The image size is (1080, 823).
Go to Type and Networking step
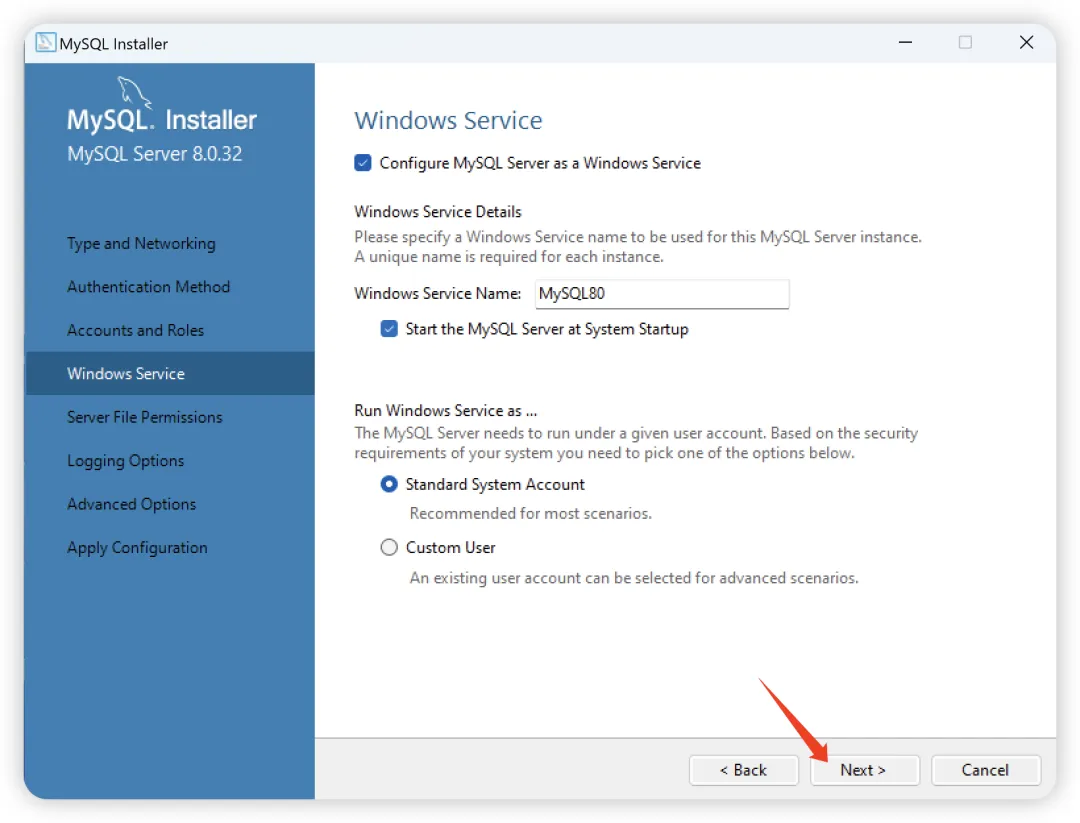[141, 244]
